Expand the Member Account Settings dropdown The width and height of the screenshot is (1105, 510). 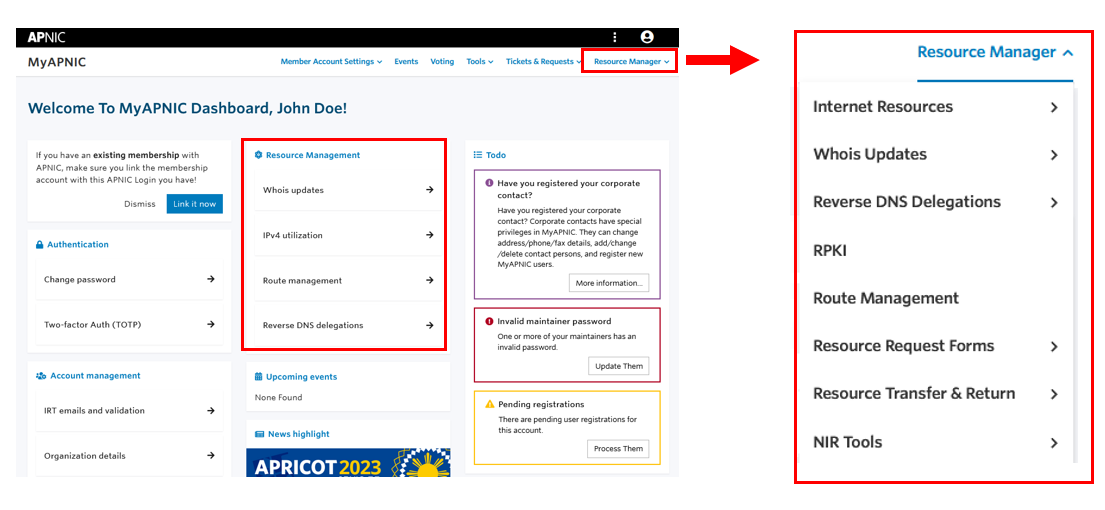(x=331, y=62)
